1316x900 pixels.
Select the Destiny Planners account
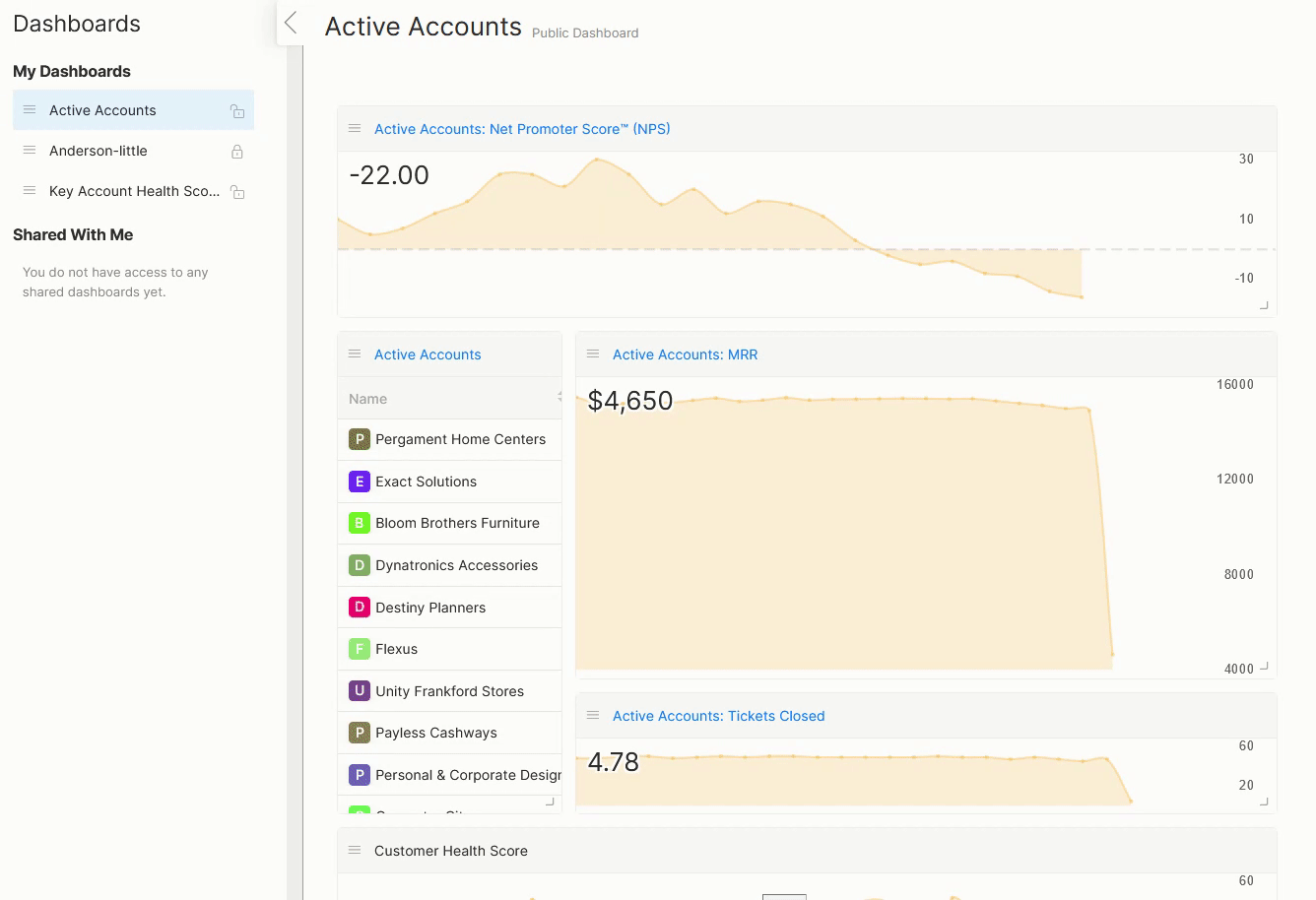(430, 608)
